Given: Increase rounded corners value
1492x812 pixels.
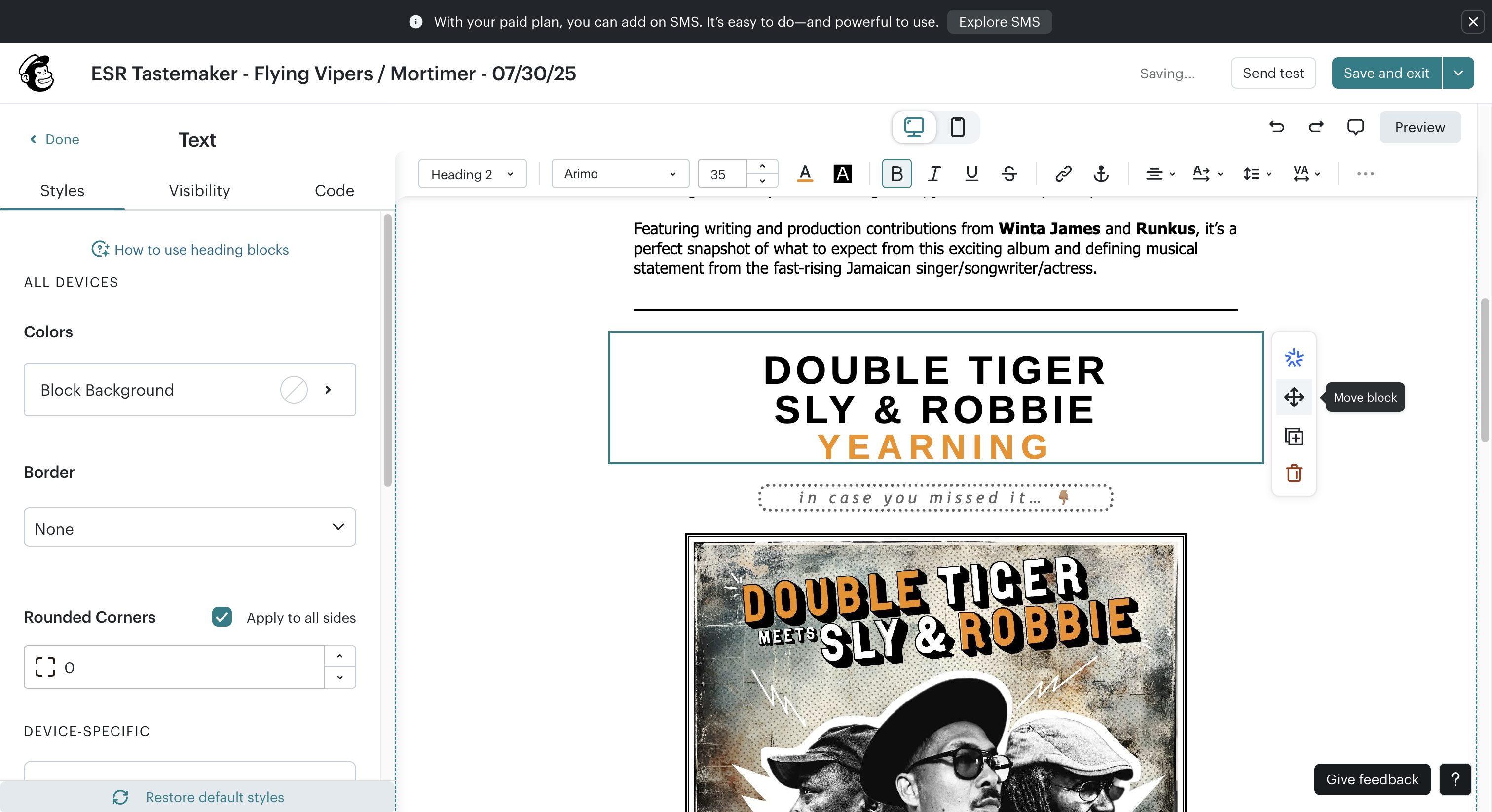Looking at the screenshot, I should (339, 656).
